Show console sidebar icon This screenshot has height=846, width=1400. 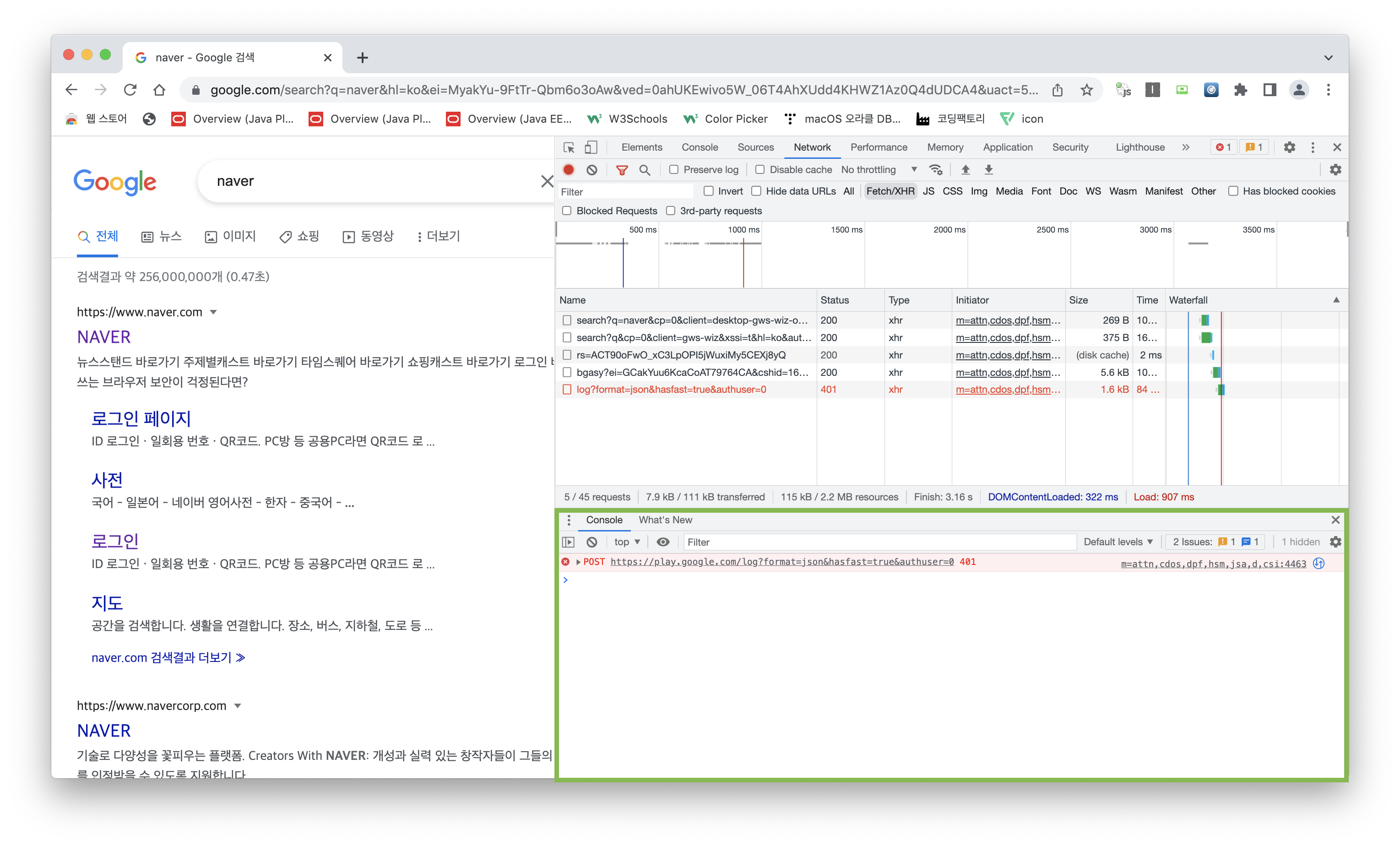(x=568, y=542)
